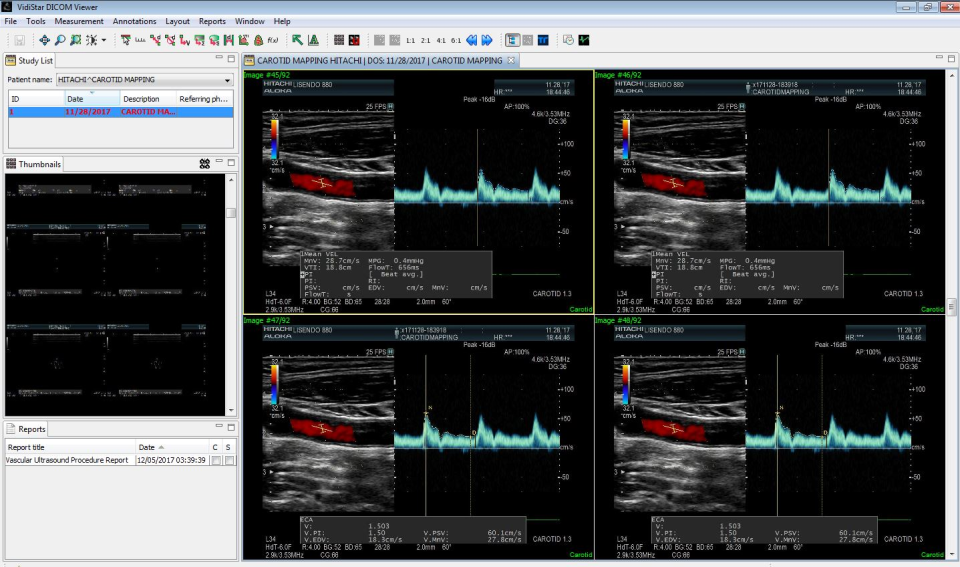Tick the C checkbox for the vascular report

(x=216, y=460)
